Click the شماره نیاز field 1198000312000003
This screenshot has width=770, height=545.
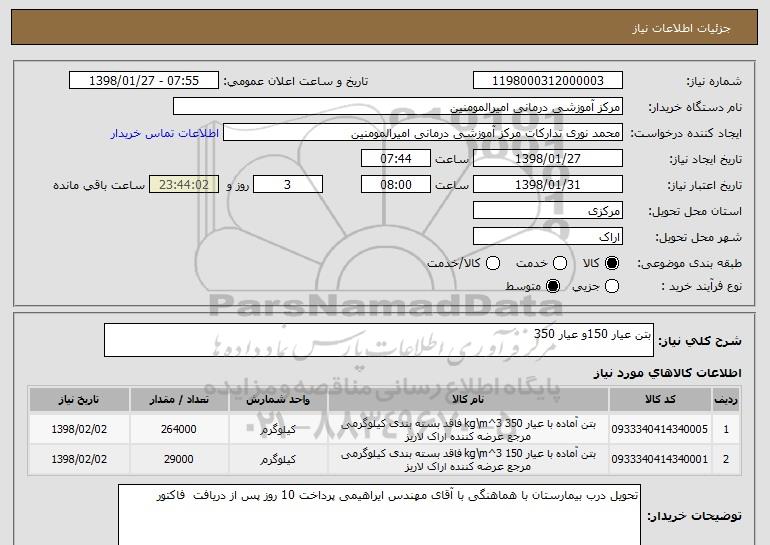pos(548,80)
